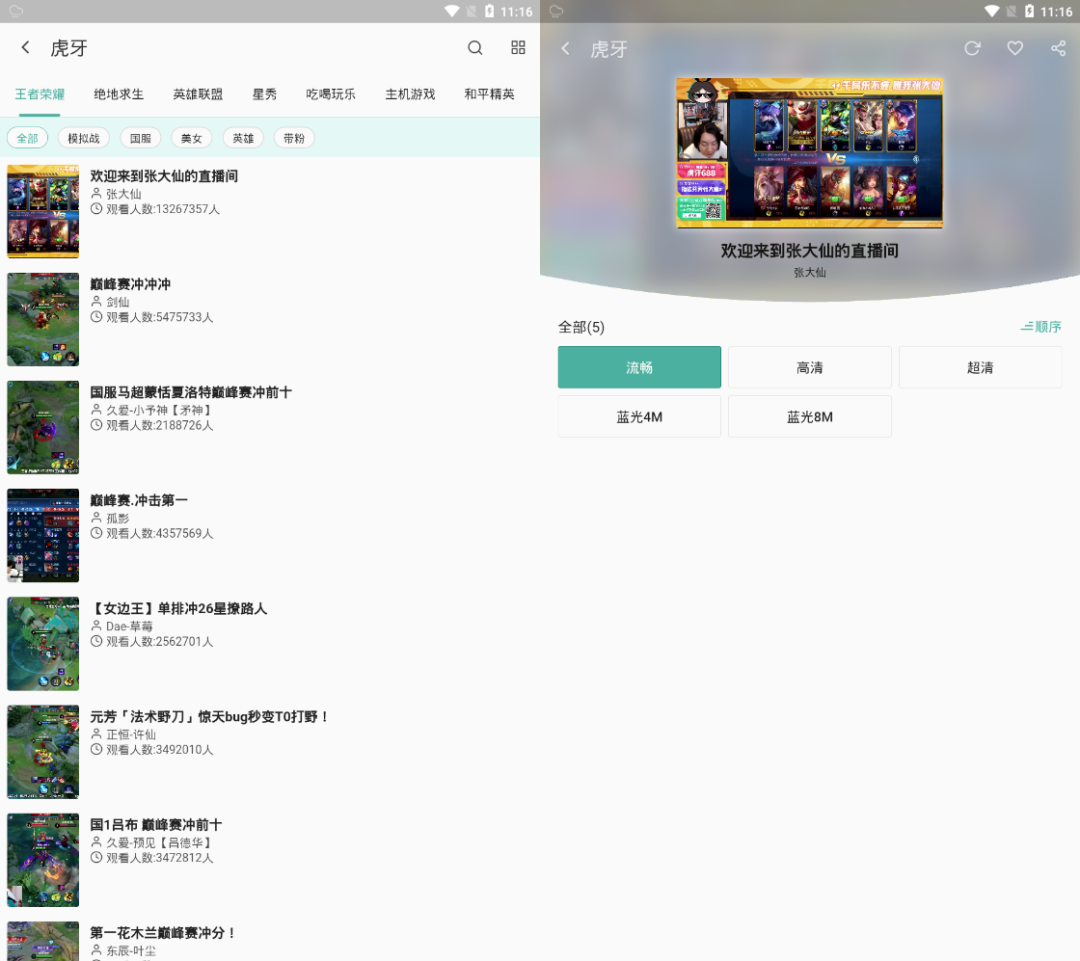Open the 巅峰赛冲冲冲 stream title
Screen dimensions: 1080x961
pos(130,284)
